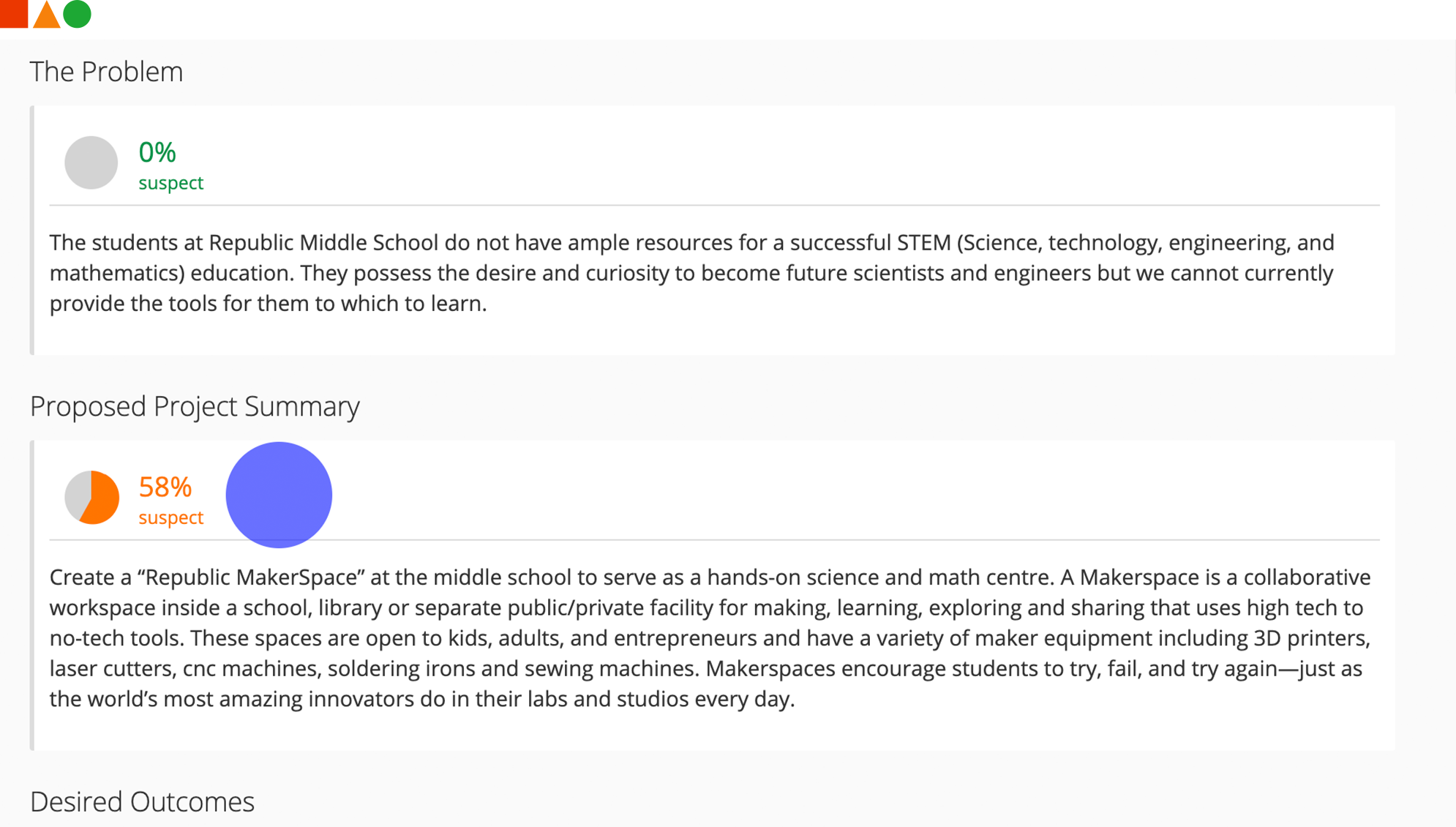
Task: Click the red square logo icon
Action: (13, 13)
